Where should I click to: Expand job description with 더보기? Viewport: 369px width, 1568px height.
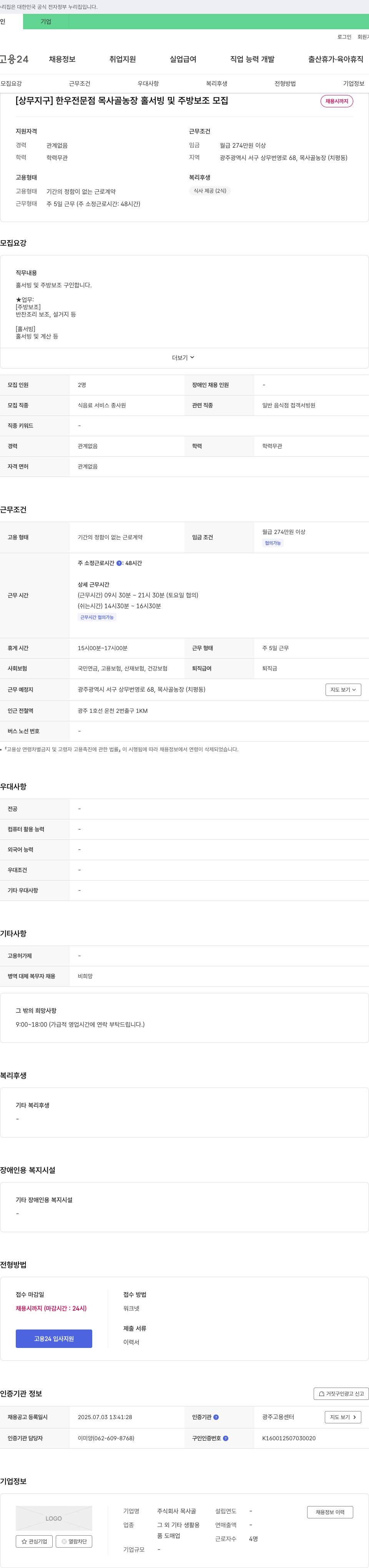click(184, 358)
